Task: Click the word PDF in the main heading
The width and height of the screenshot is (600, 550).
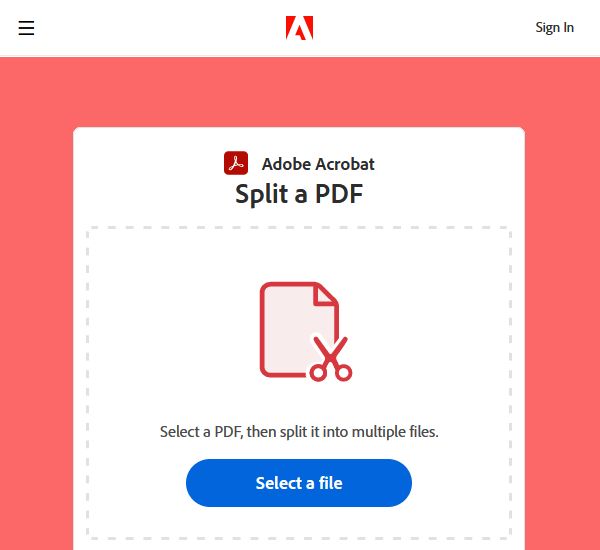Action: coord(339,194)
